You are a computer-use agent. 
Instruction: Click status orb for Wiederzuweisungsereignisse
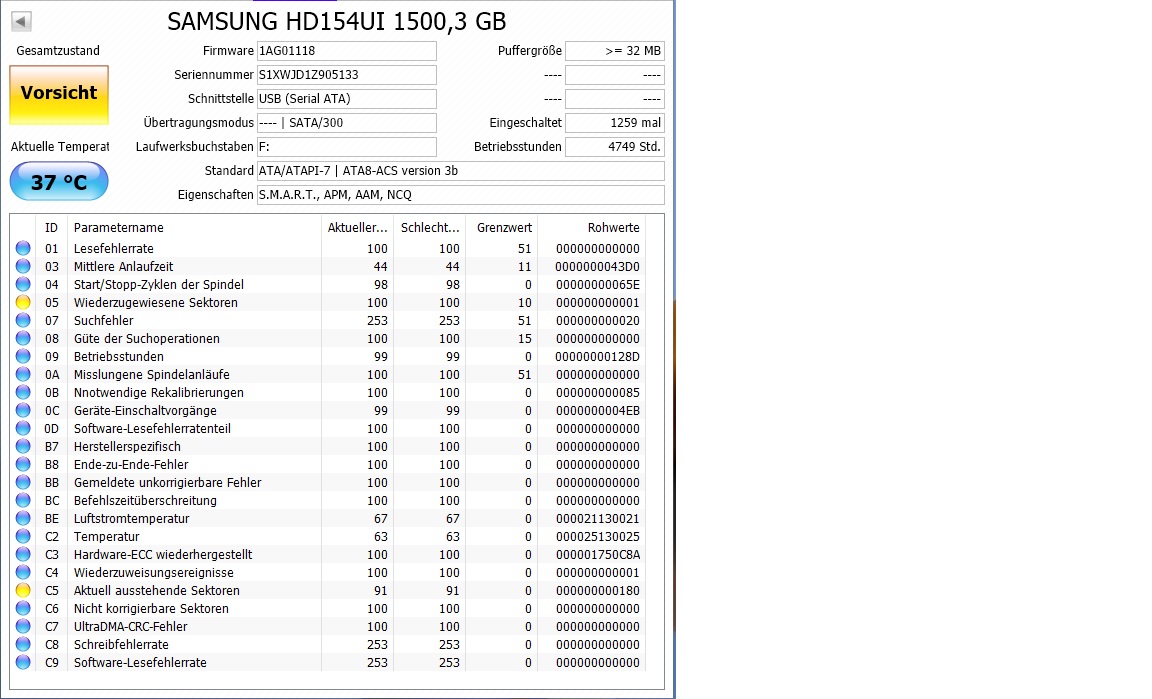pyautogui.click(x=24, y=573)
